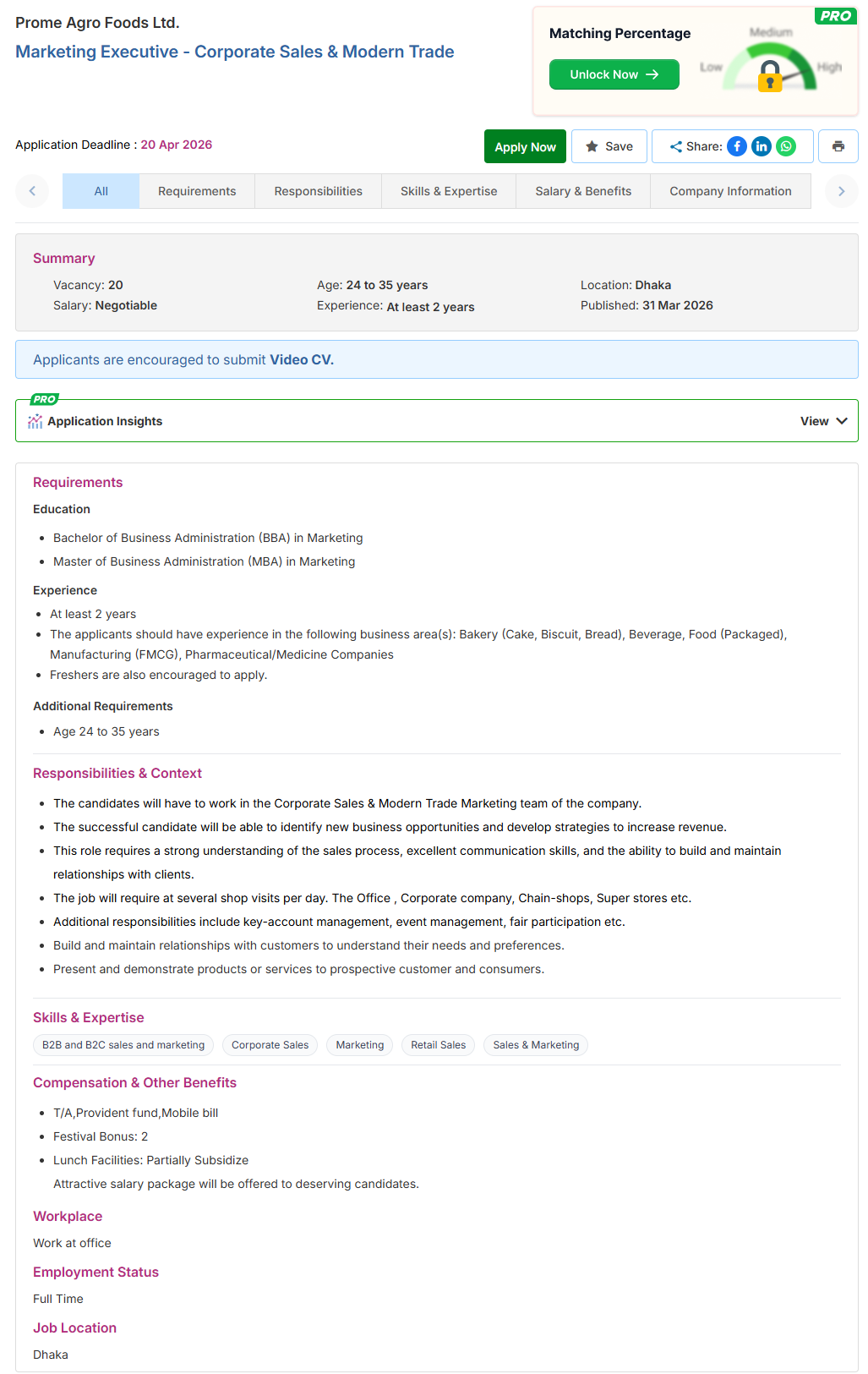Click the locked matching percentage gauge
Screen dimensions: 868x1374
coord(770,68)
